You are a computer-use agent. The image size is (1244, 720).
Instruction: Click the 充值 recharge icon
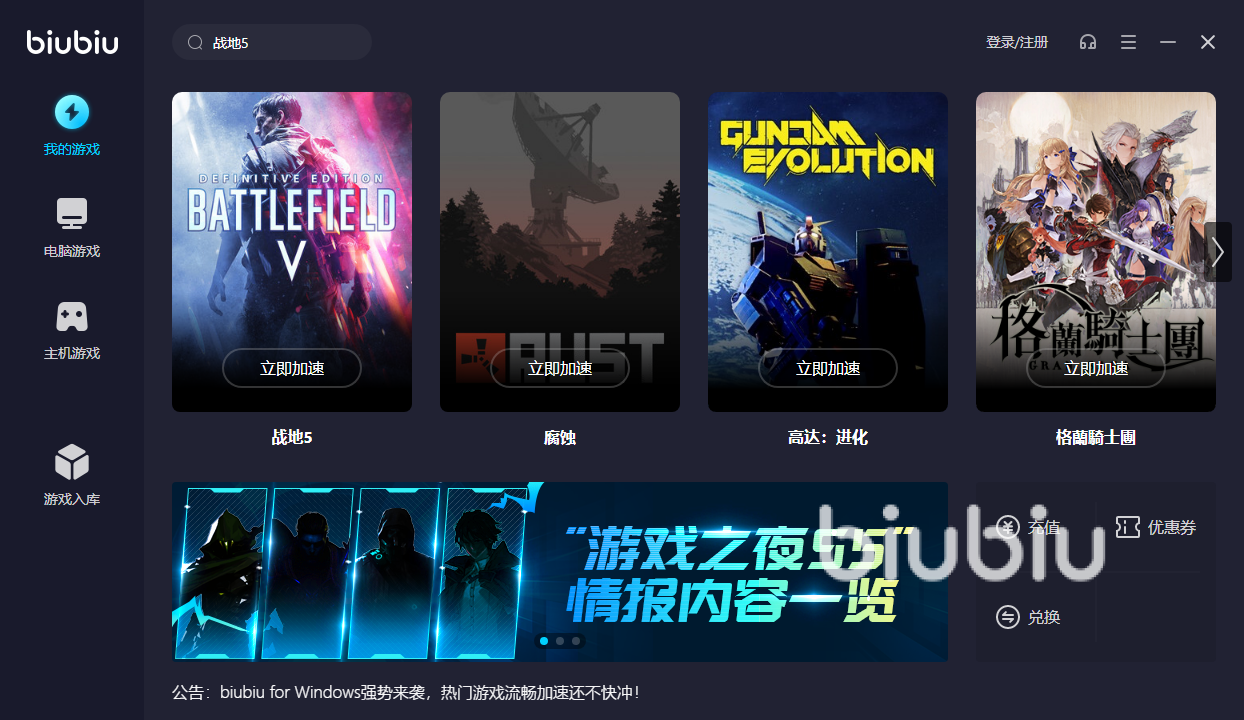click(x=1008, y=527)
